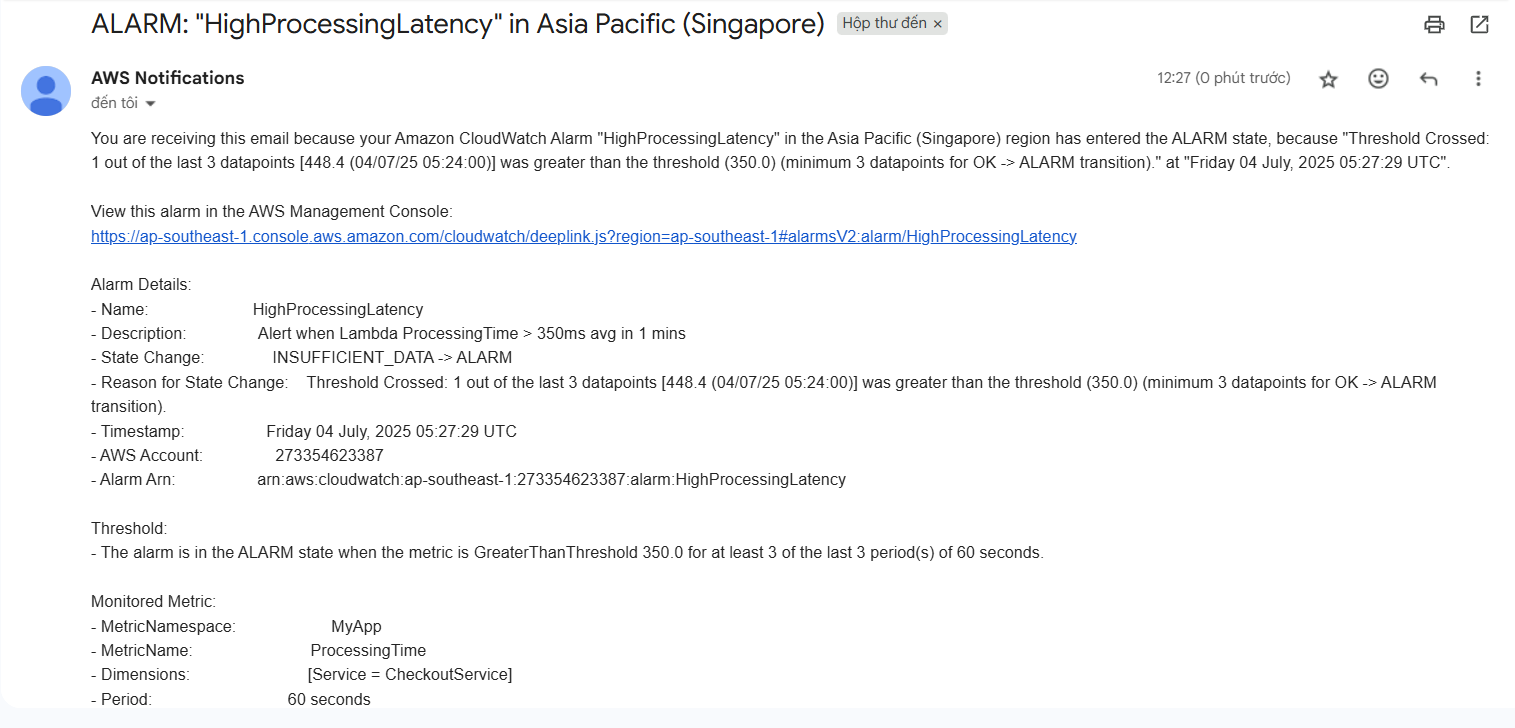Reply using the arrow icon
The height and width of the screenshot is (728, 1515).
(x=1428, y=79)
